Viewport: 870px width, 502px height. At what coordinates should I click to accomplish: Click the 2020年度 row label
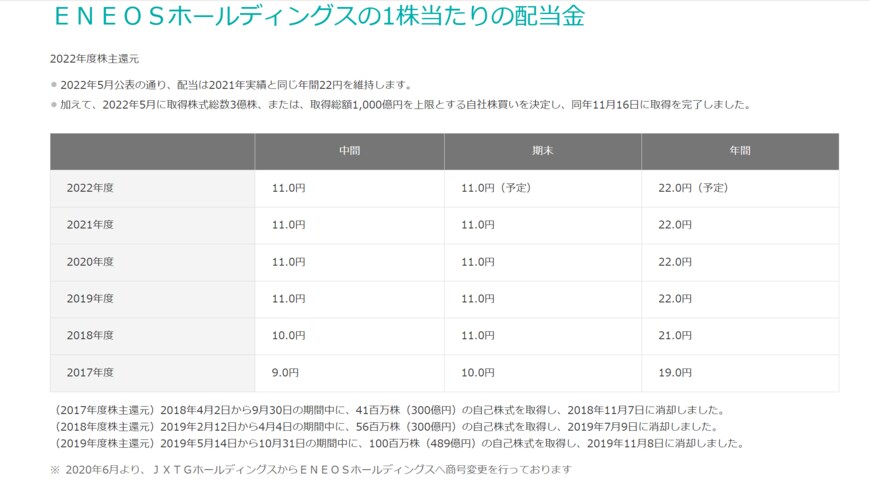click(x=90, y=262)
